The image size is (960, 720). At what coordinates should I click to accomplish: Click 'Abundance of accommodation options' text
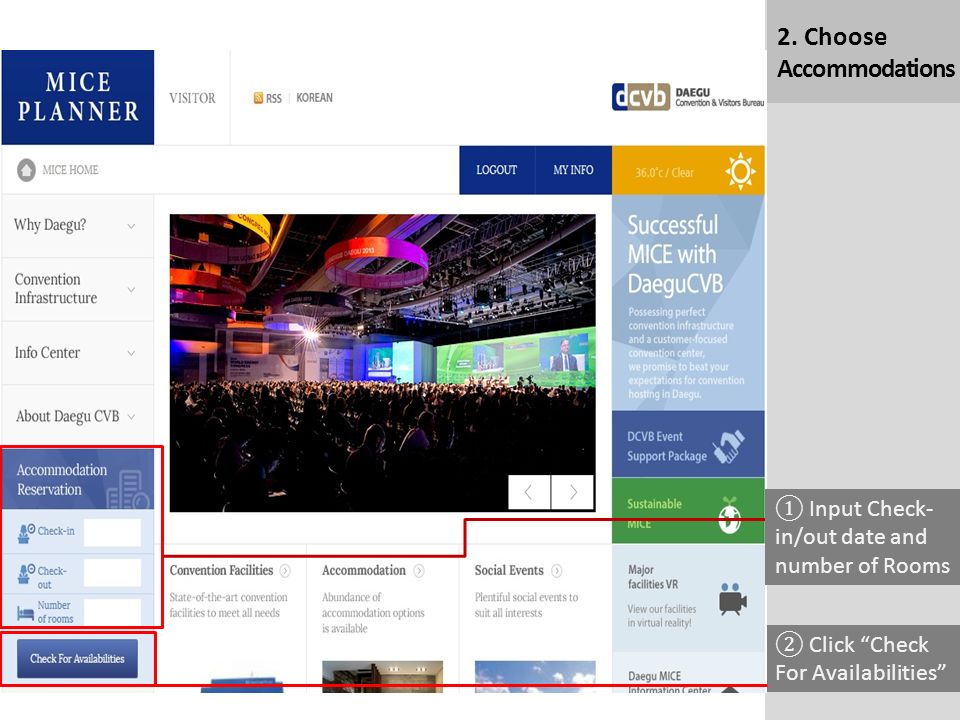373,613
